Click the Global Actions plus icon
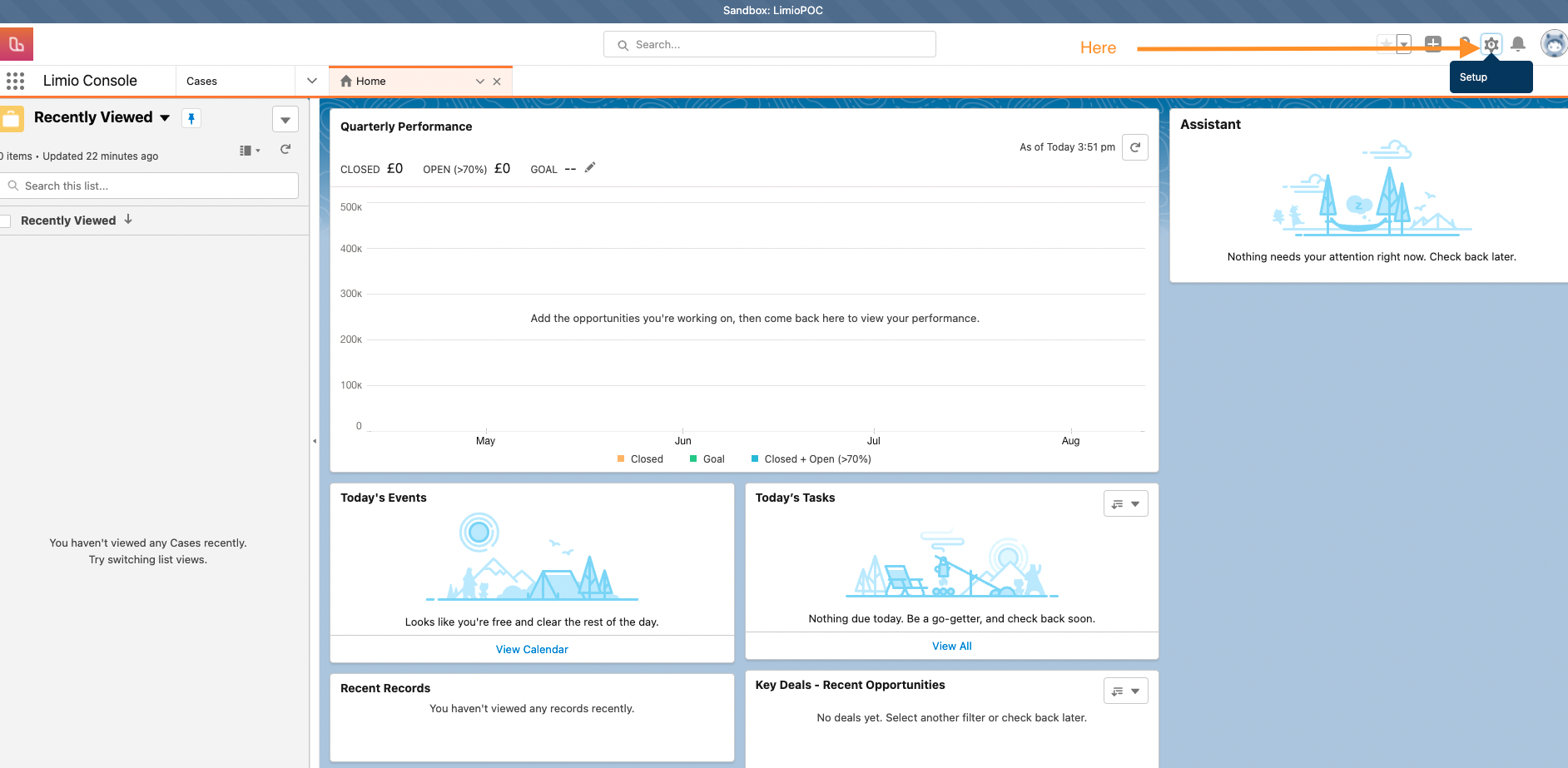Viewport: 1568px width, 768px height. coord(1433,44)
